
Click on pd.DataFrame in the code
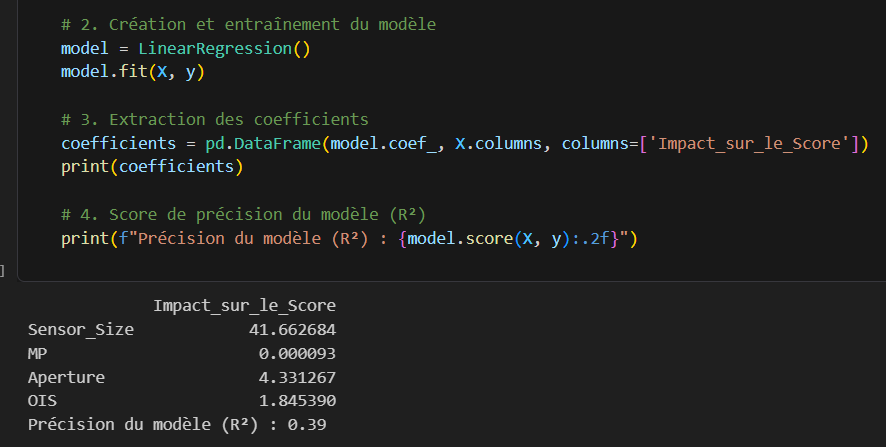[x=264, y=143]
